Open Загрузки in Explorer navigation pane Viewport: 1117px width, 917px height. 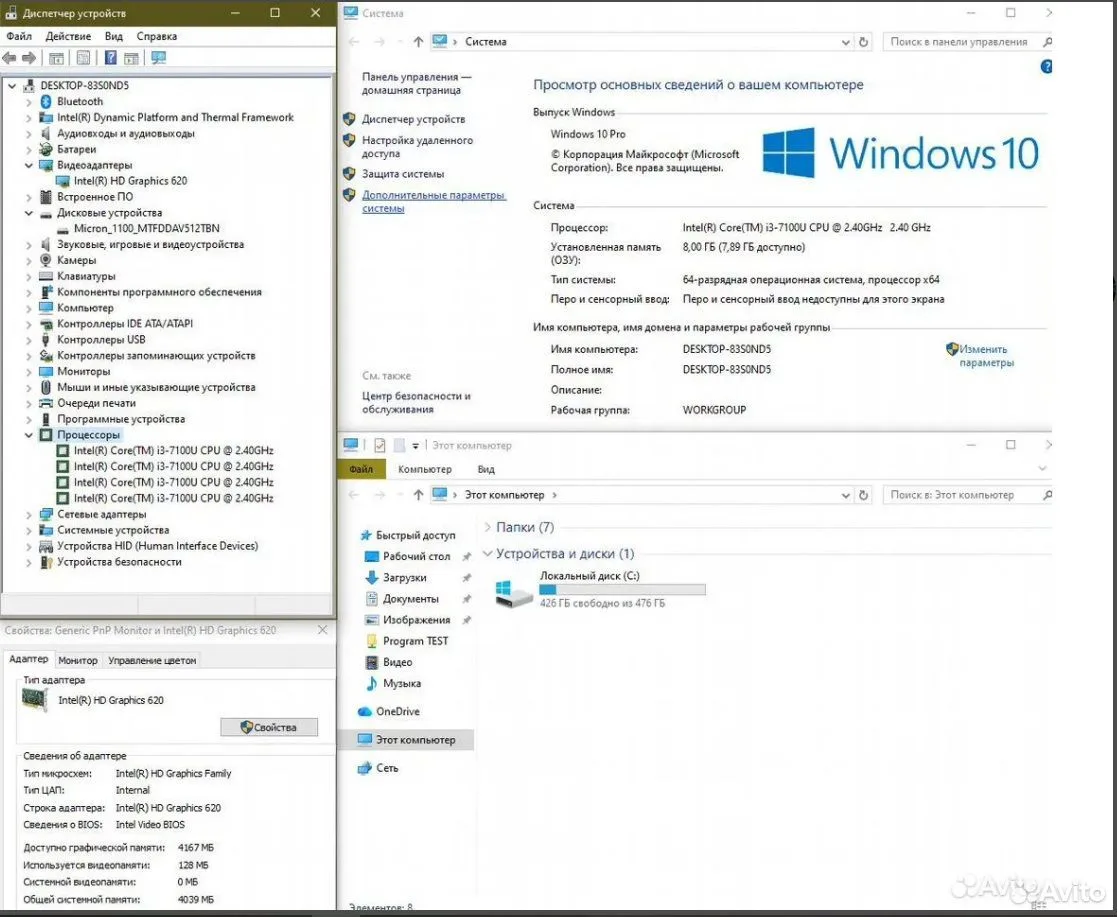point(405,578)
